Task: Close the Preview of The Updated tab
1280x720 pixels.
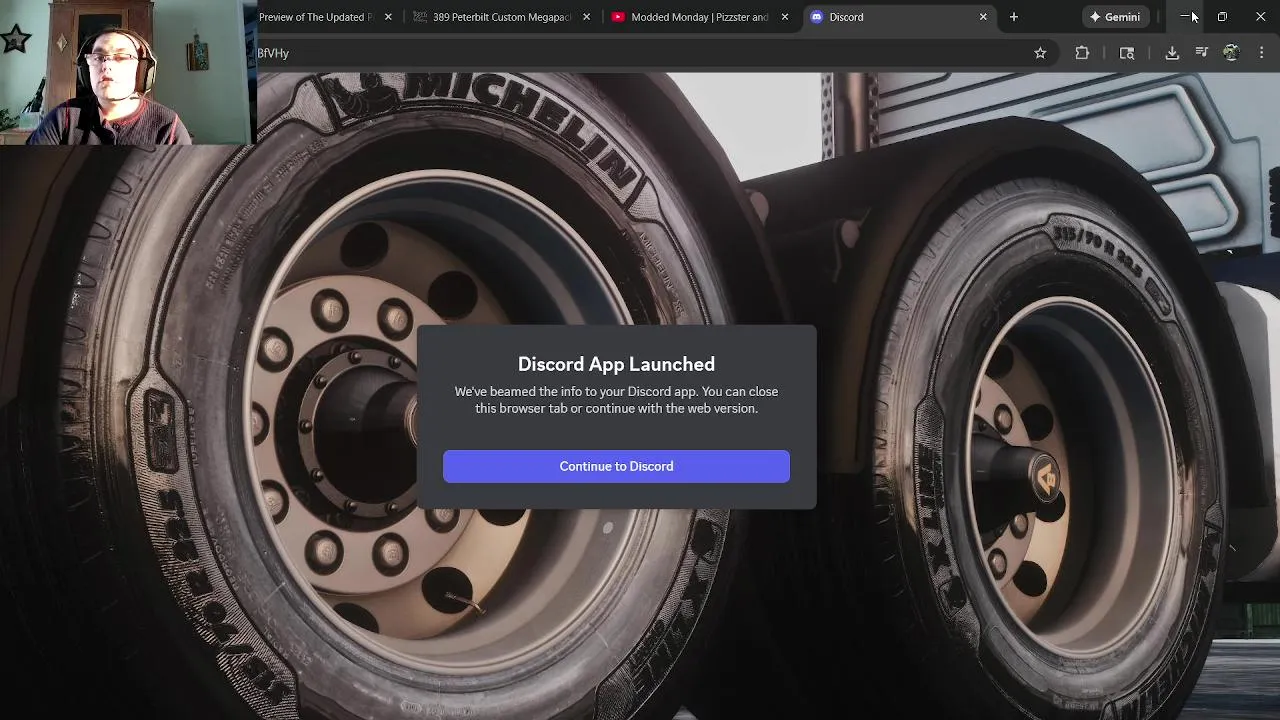Action: click(x=388, y=17)
